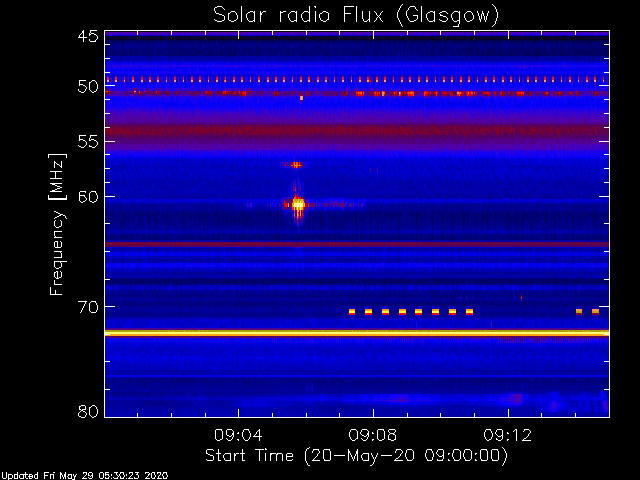
Task: Click the 60 frequency tick label
Action: click(89, 197)
